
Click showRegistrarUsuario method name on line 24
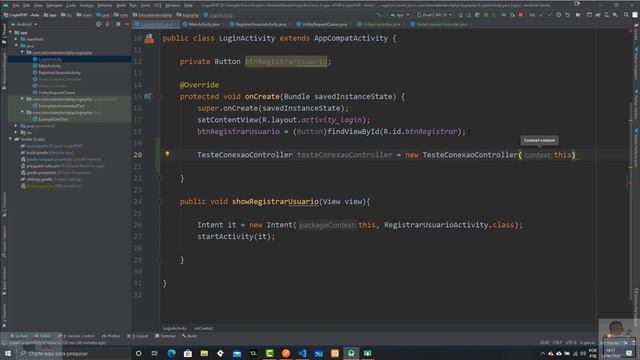point(276,202)
